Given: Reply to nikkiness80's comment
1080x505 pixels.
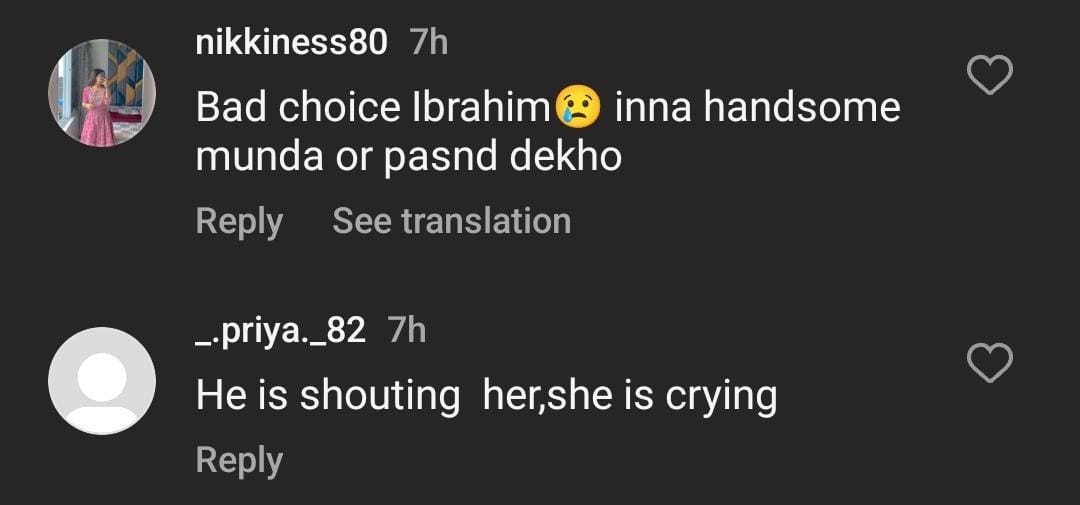Looking at the screenshot, I should 239,221.
